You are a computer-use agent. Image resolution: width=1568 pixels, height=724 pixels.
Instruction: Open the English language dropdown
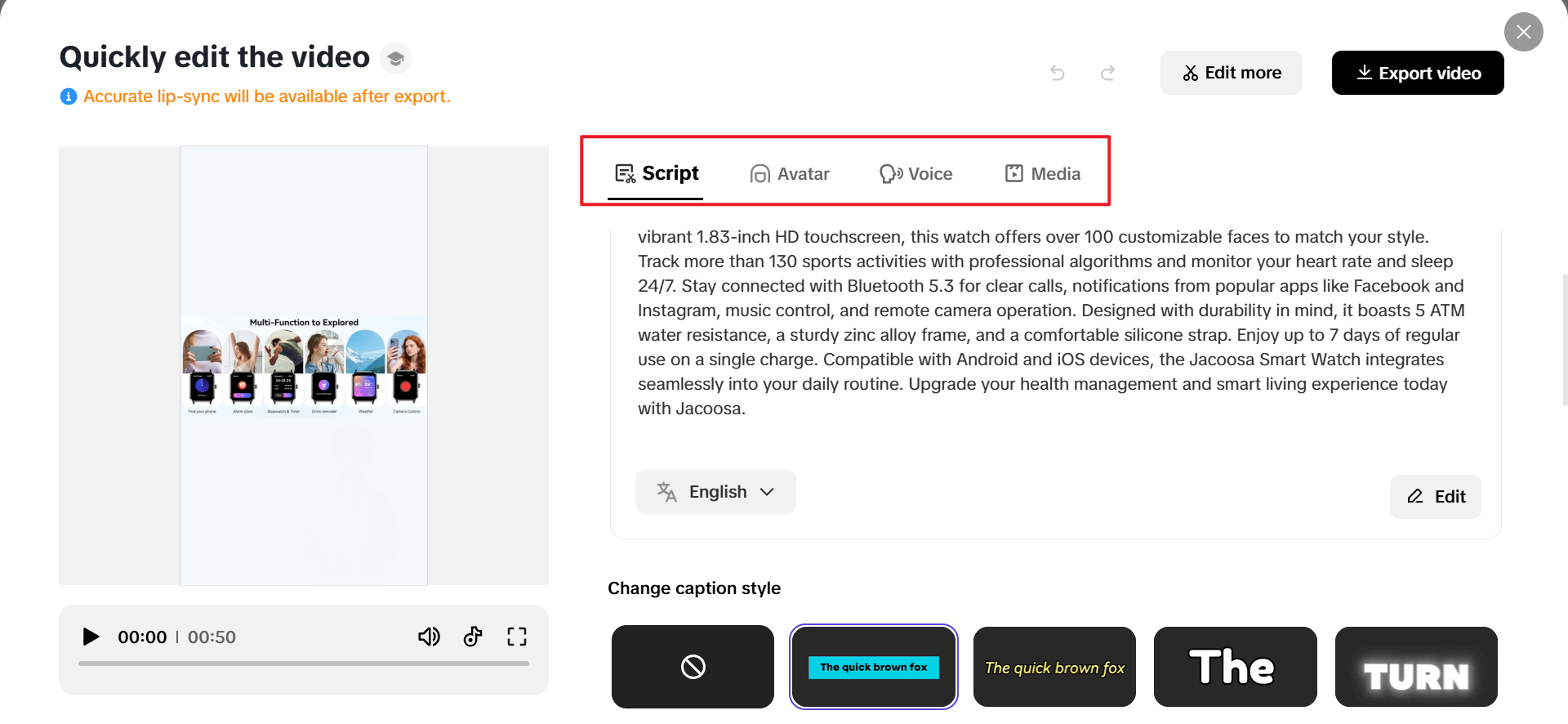coord(715,491)
